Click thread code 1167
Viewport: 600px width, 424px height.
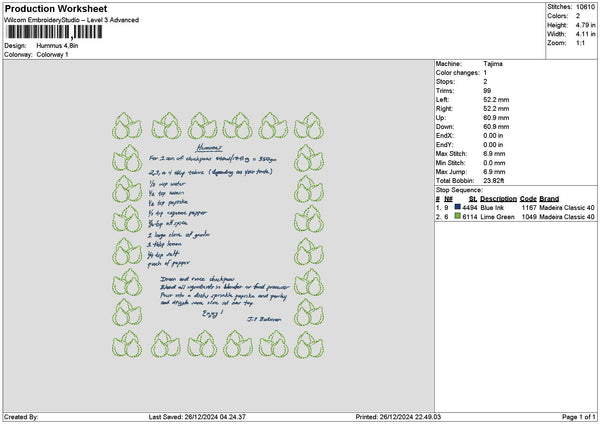coord(529,207)
